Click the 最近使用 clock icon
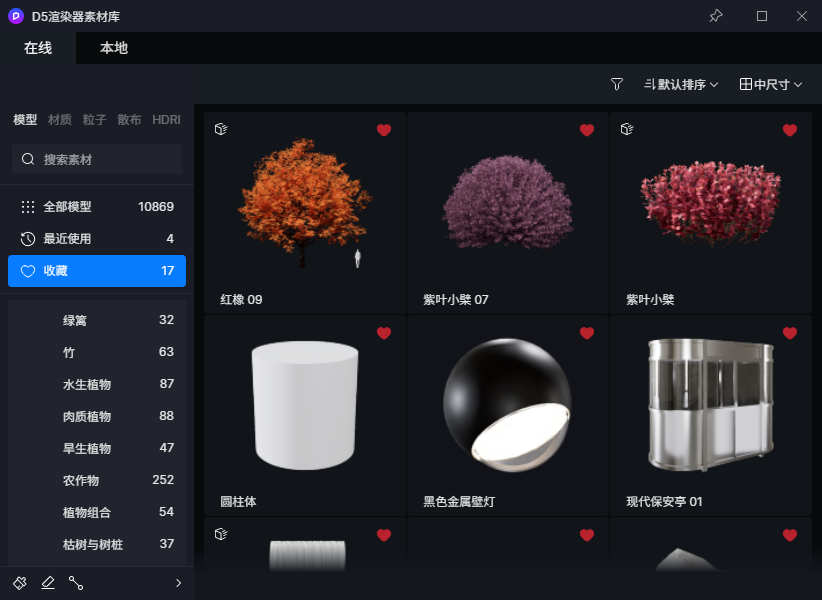Image resolution: width=822 pixels, height=600 pixels. 28,239
